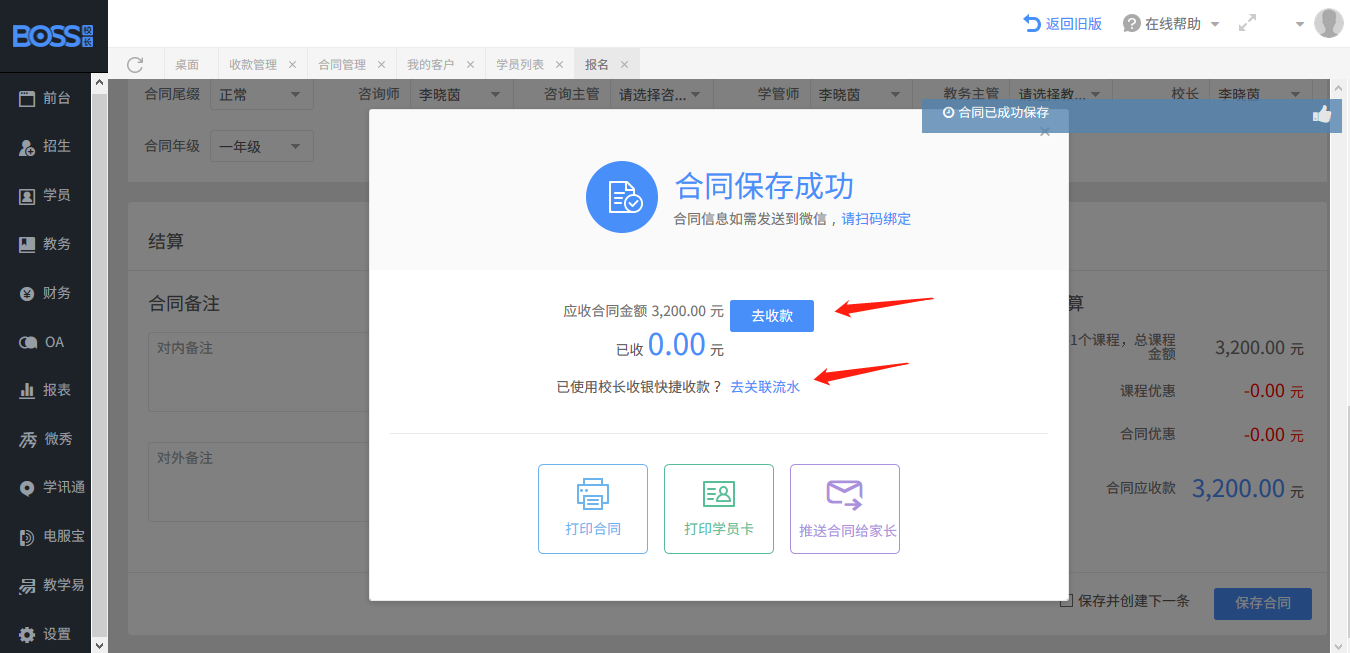This screenshot has height=653, width=1350.
Task: Click the 打印学员卡 card icon
Action: pos(719,493)
